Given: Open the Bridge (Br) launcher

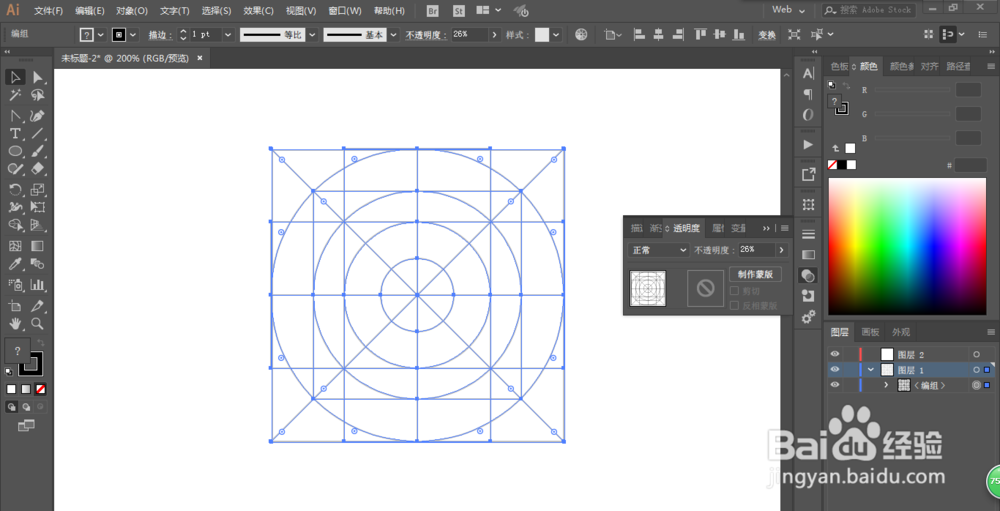Looking at the screenshot, I should pyautogui.click(x=432, y=11).
